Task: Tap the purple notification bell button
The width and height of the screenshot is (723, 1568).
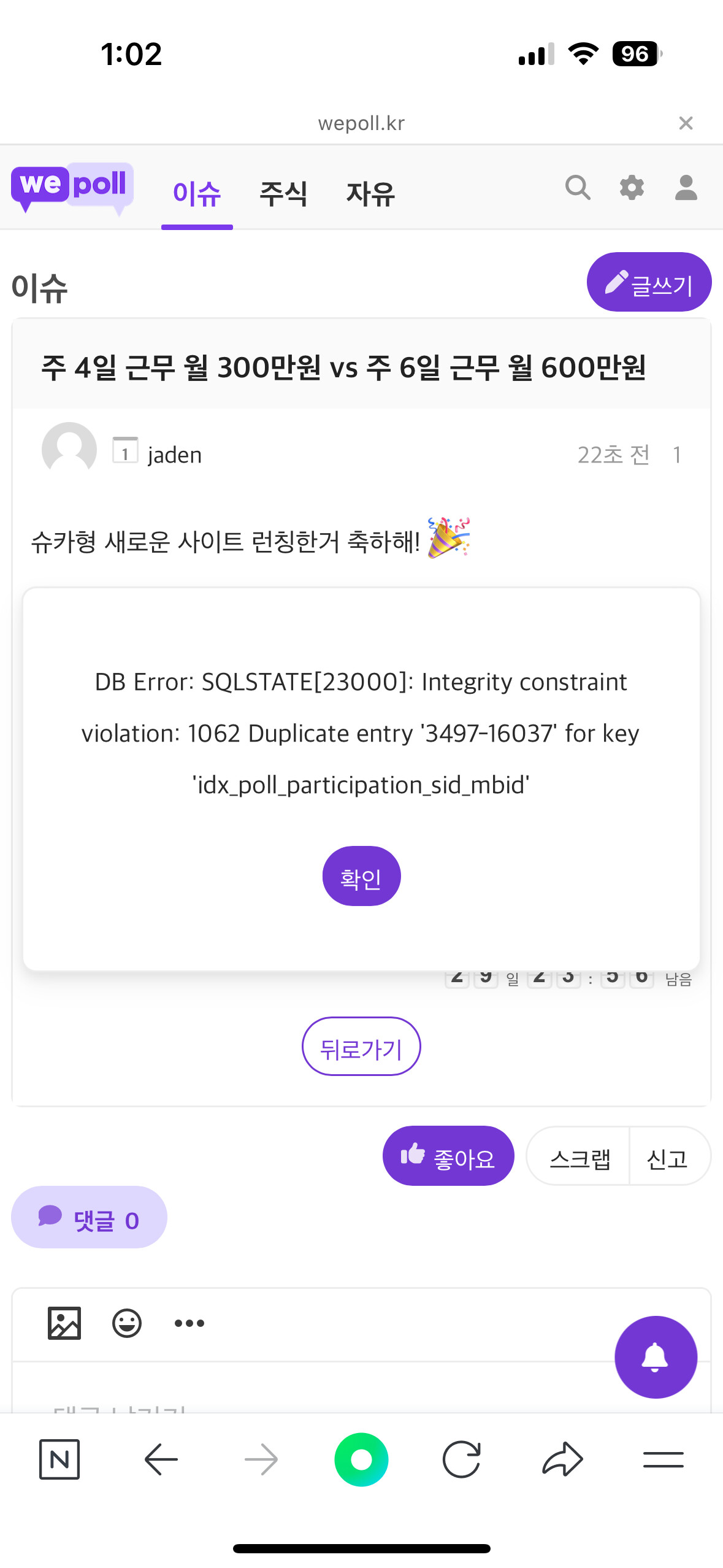Action: [x=656, y=1356]
